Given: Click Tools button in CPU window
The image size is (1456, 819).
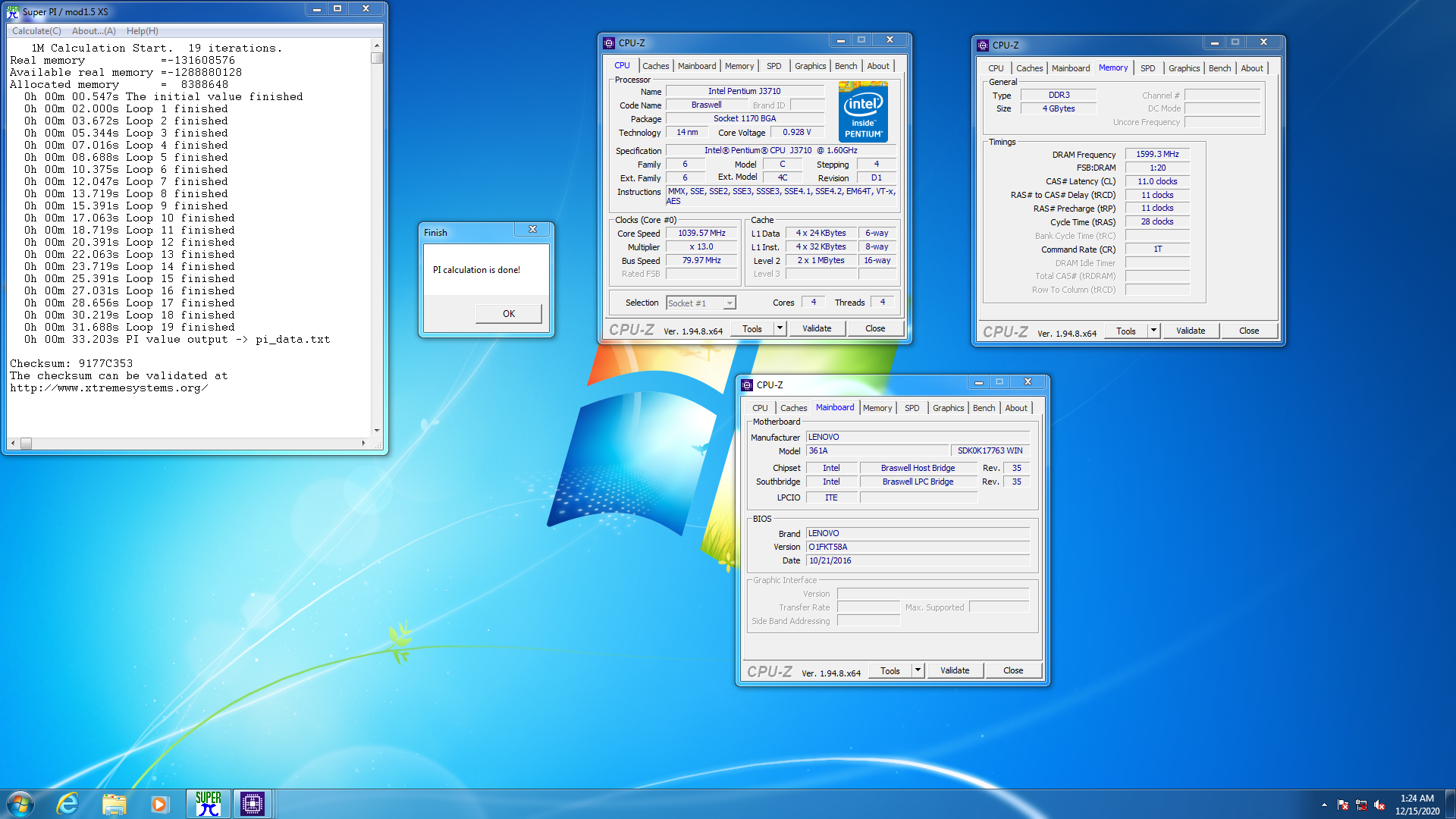Looking at the screenshot, I should click(752, 329).
